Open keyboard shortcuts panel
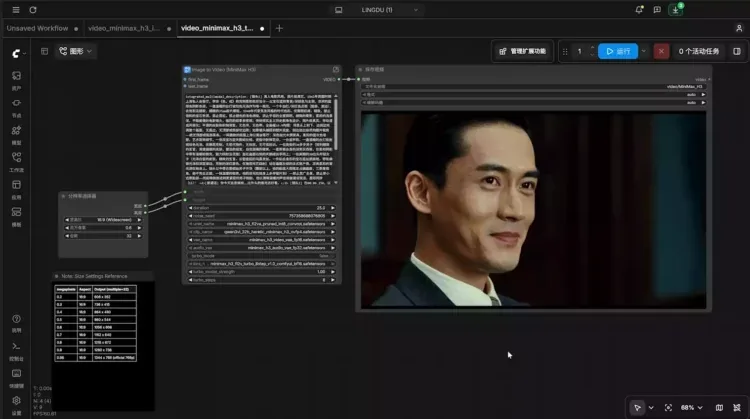Screen dimensions: 750x419 (16, 378)
